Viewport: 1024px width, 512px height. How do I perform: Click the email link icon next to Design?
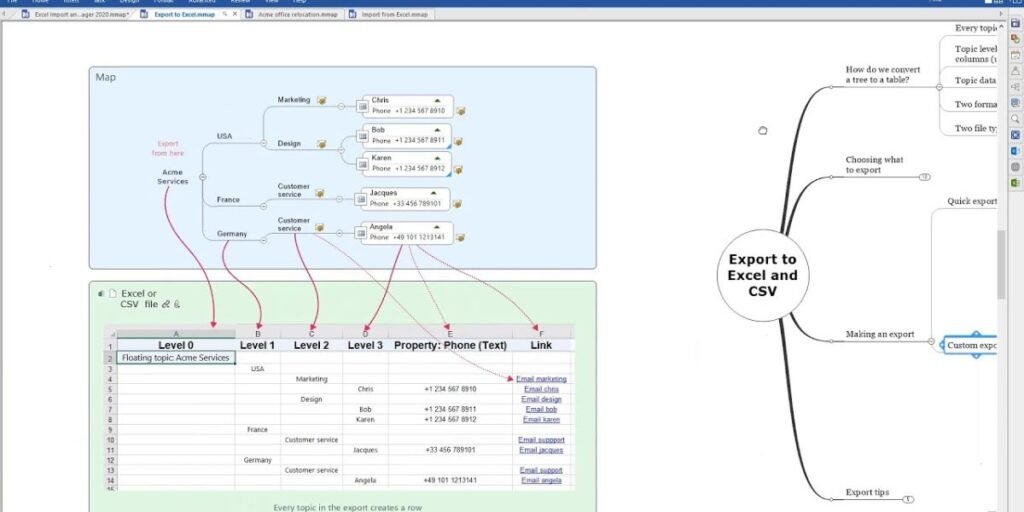pyautogui.click(x=321, y=144)
